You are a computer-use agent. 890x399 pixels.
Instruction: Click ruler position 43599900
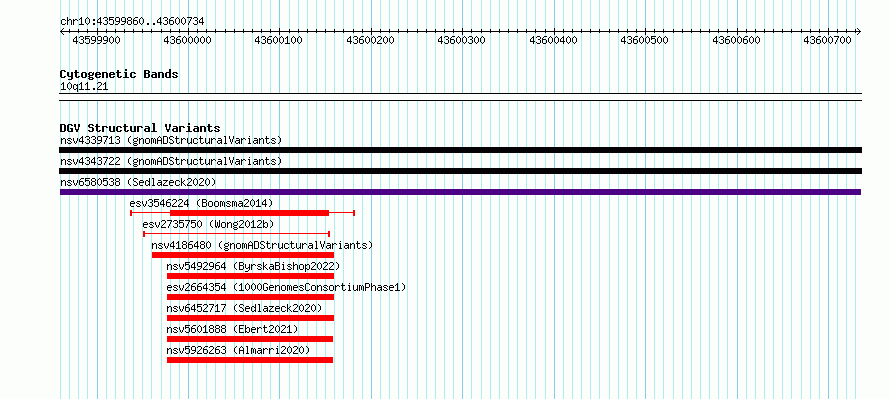point(97,40)
